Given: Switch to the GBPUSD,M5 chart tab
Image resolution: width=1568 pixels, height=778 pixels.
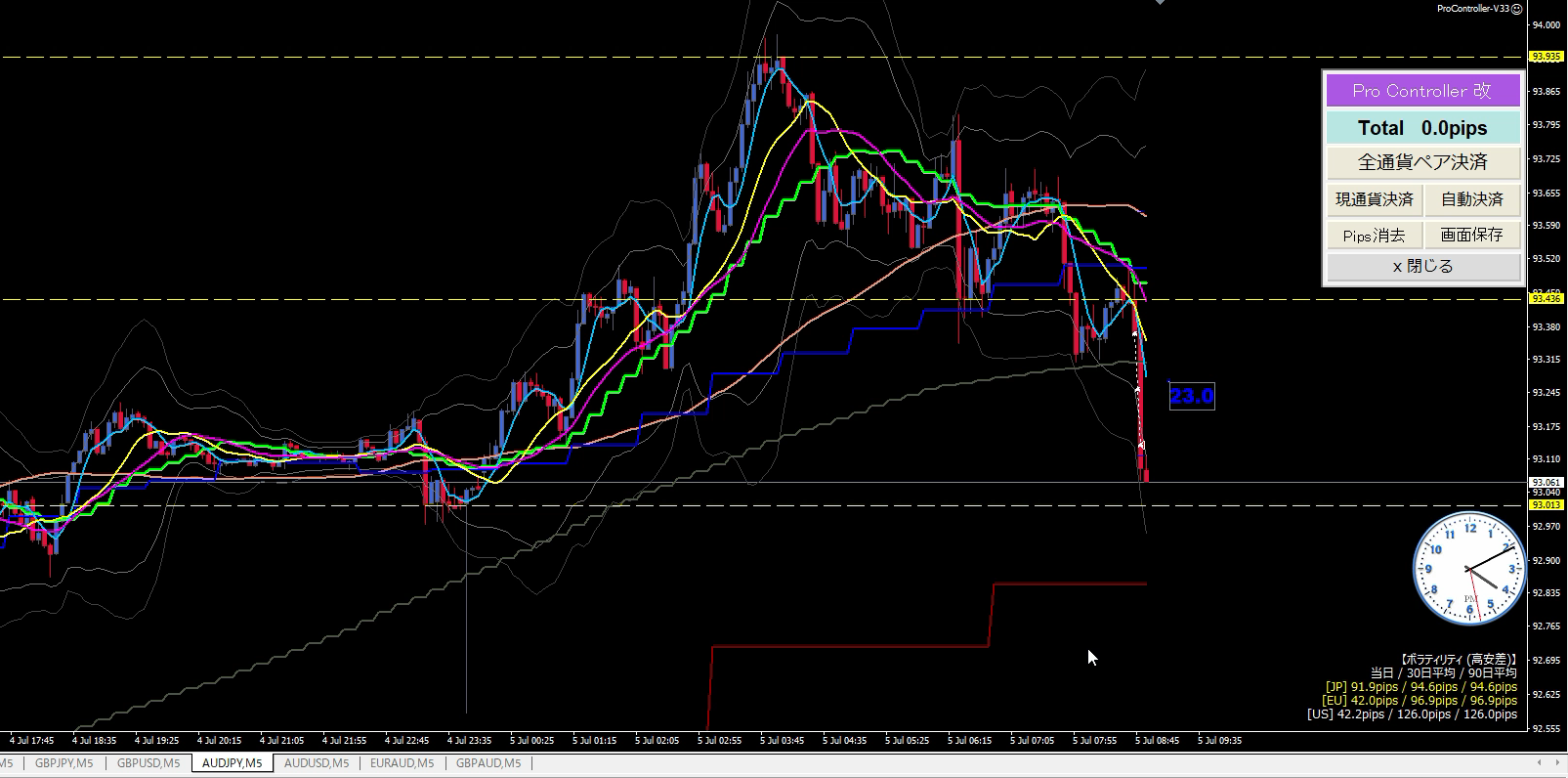Looking at the screenshot, I should (148, 763).
